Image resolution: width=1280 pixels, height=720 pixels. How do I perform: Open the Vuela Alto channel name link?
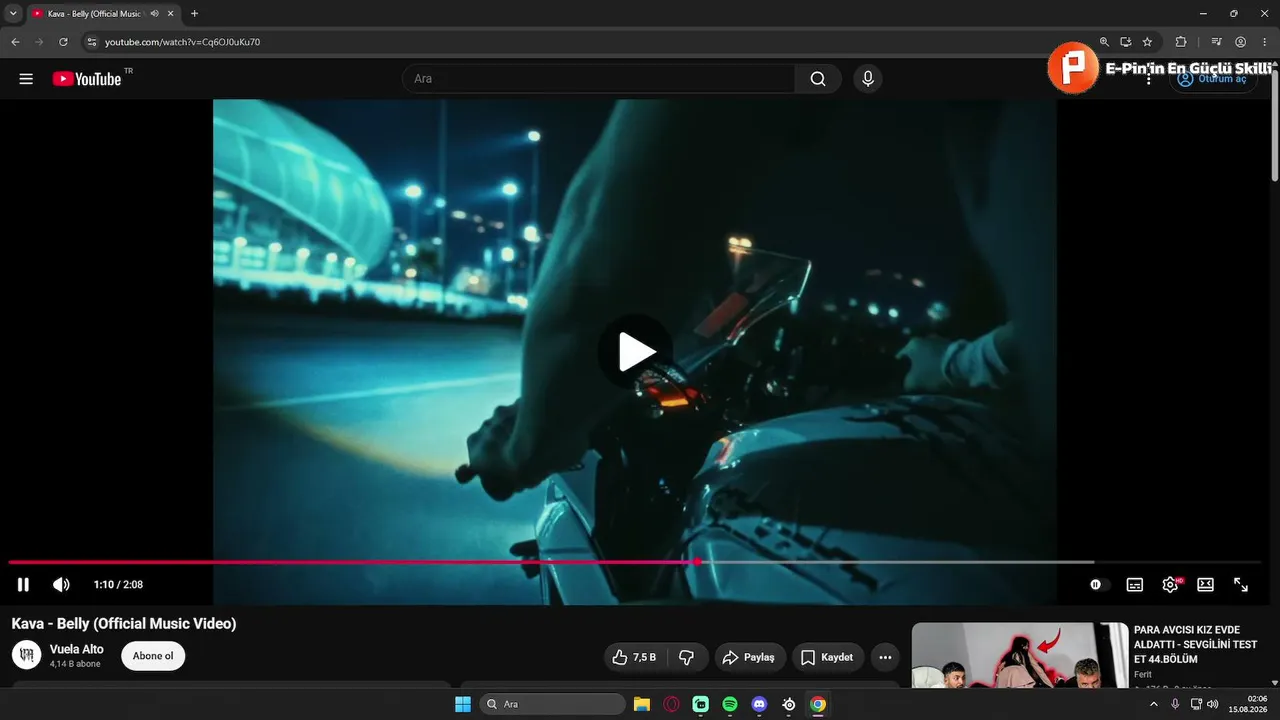pos(77,649)
